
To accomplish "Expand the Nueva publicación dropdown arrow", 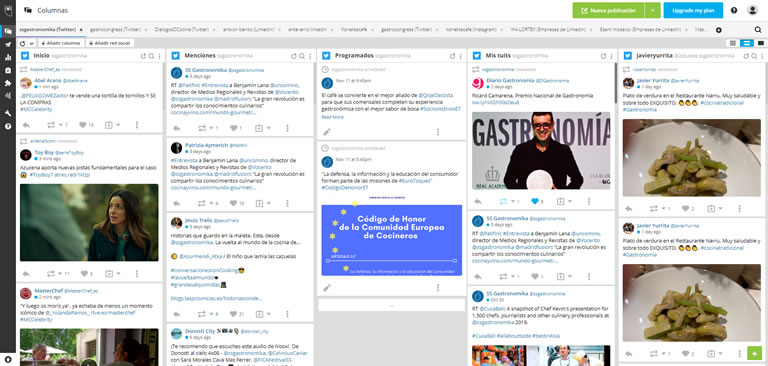I will click(652, 10).
